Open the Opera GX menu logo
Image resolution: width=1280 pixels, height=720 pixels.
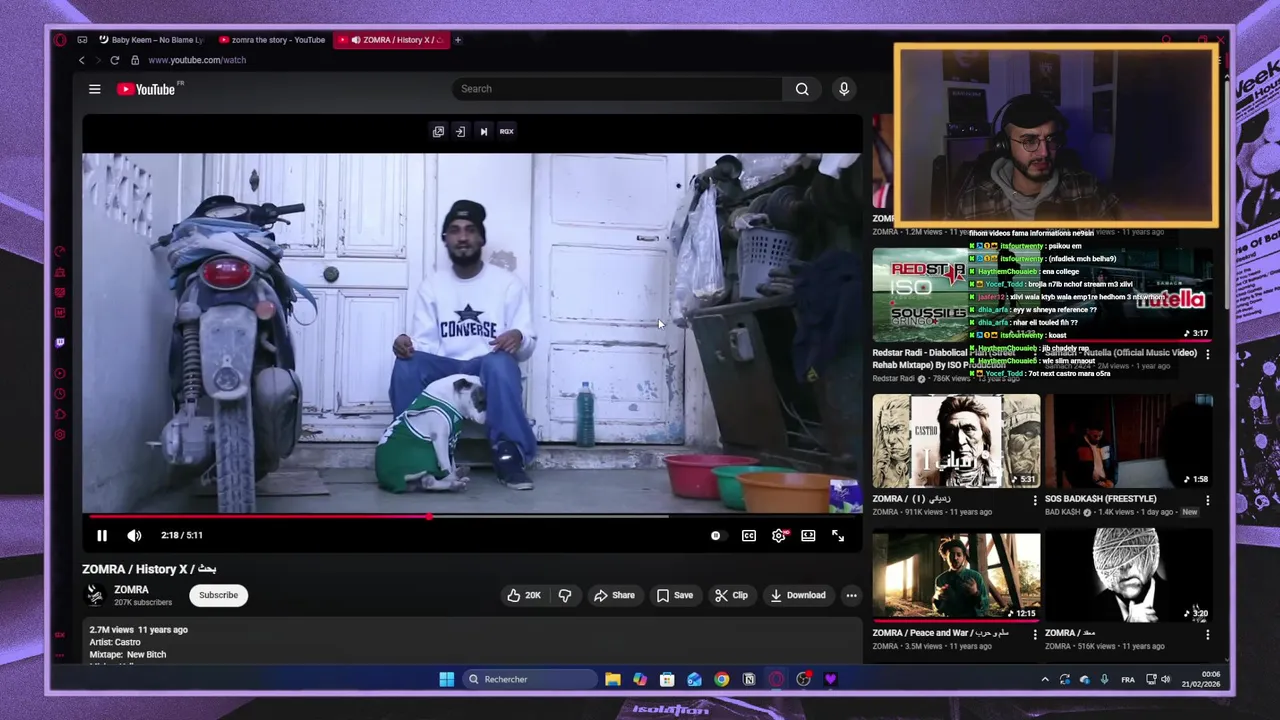[x=60, y=40]
